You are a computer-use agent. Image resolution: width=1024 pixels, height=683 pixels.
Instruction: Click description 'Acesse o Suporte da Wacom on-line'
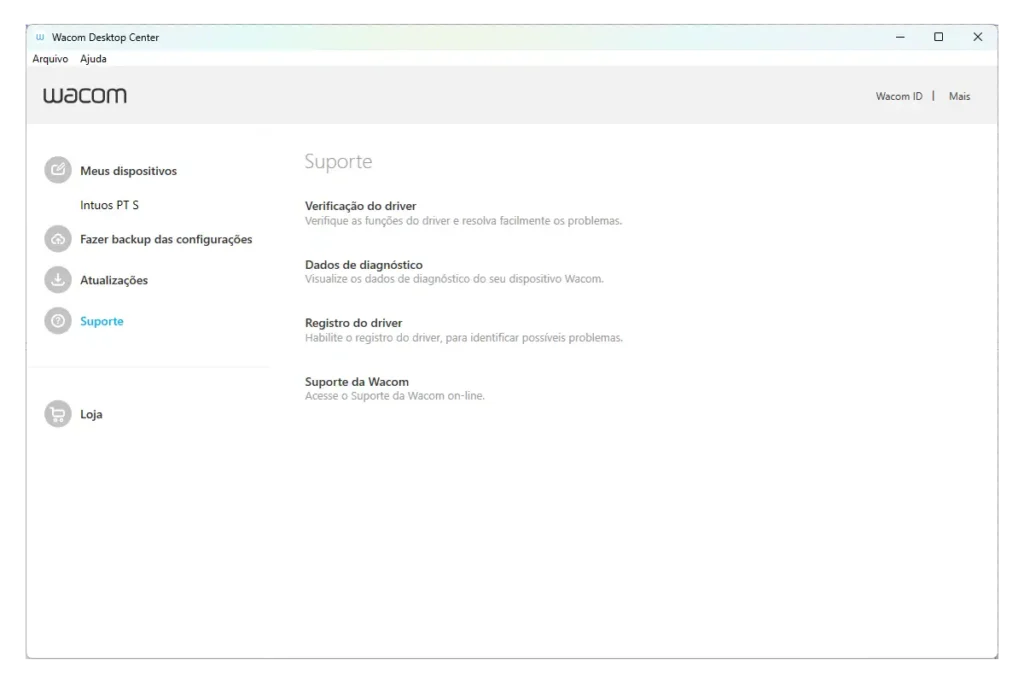point(395,396)
